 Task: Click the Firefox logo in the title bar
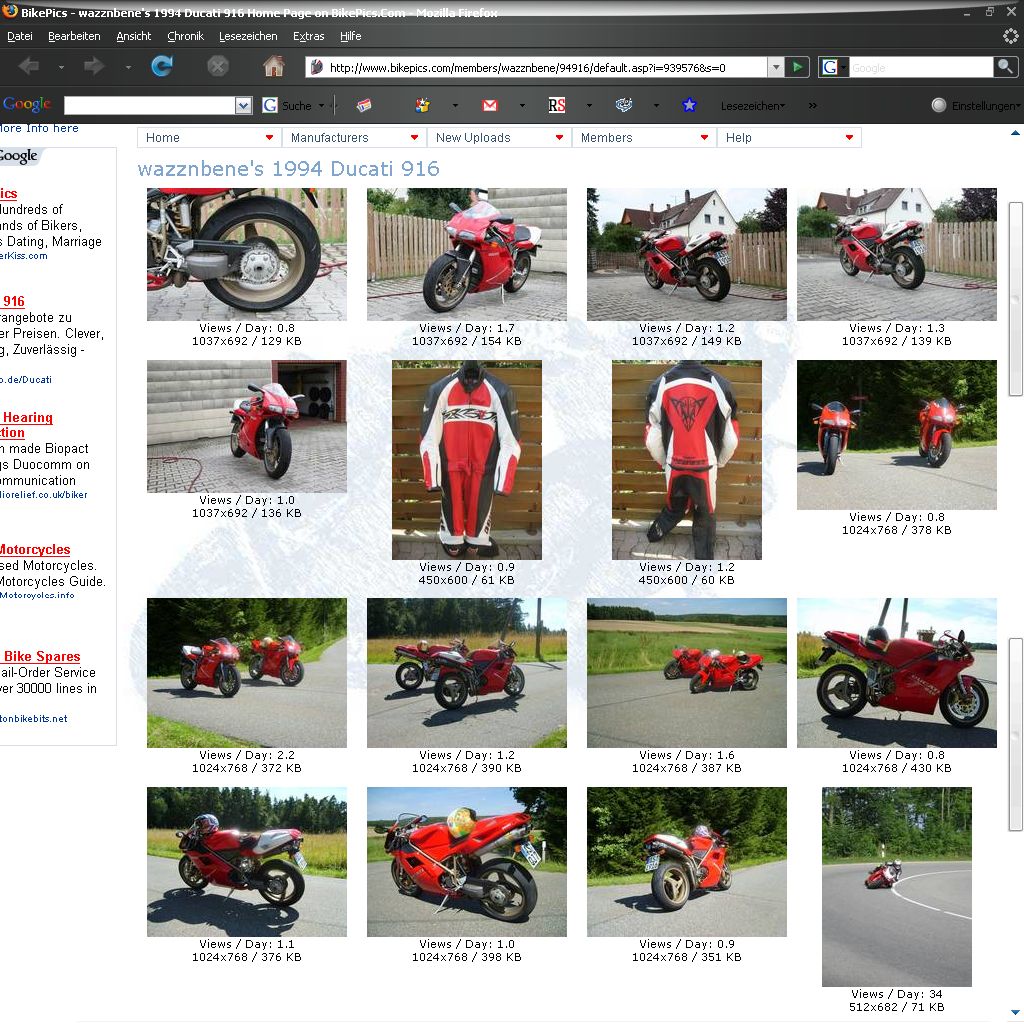point(10,11)
